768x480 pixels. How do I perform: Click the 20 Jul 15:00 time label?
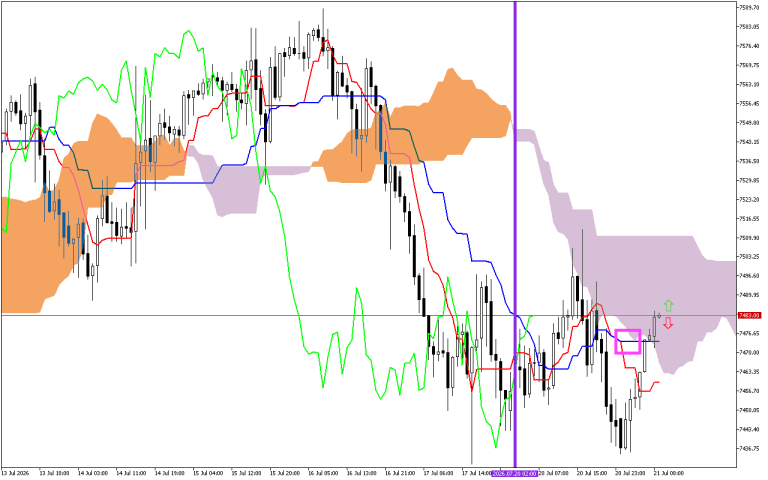click(593, 474)
